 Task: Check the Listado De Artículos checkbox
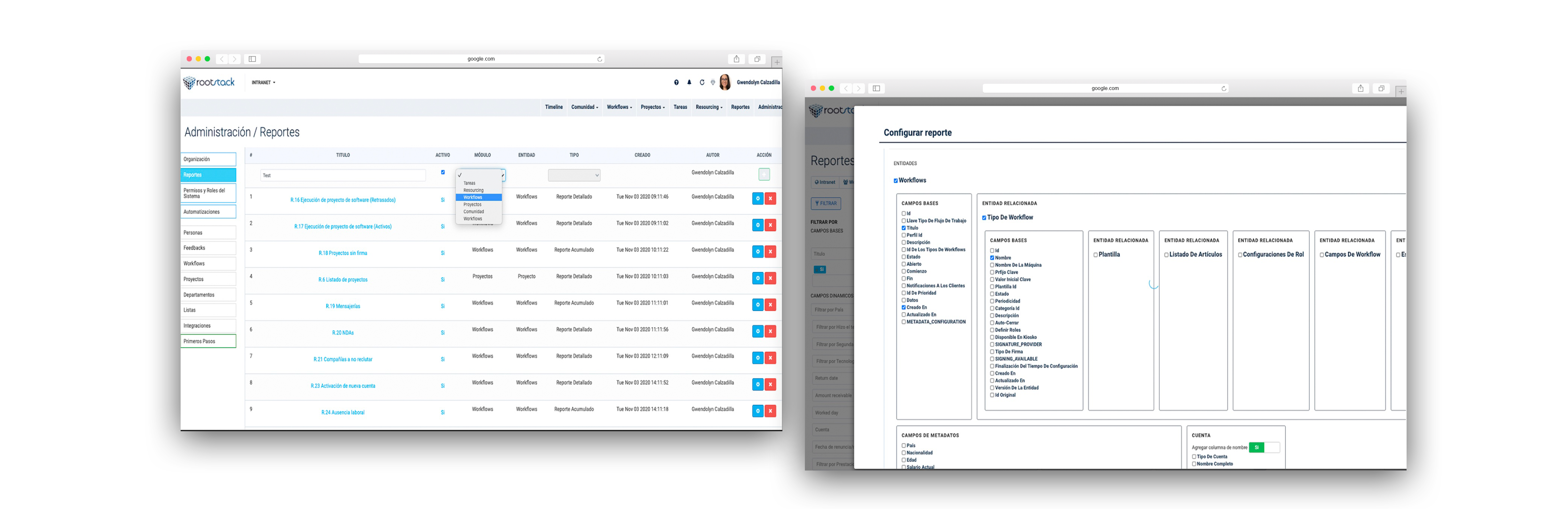1167,255
